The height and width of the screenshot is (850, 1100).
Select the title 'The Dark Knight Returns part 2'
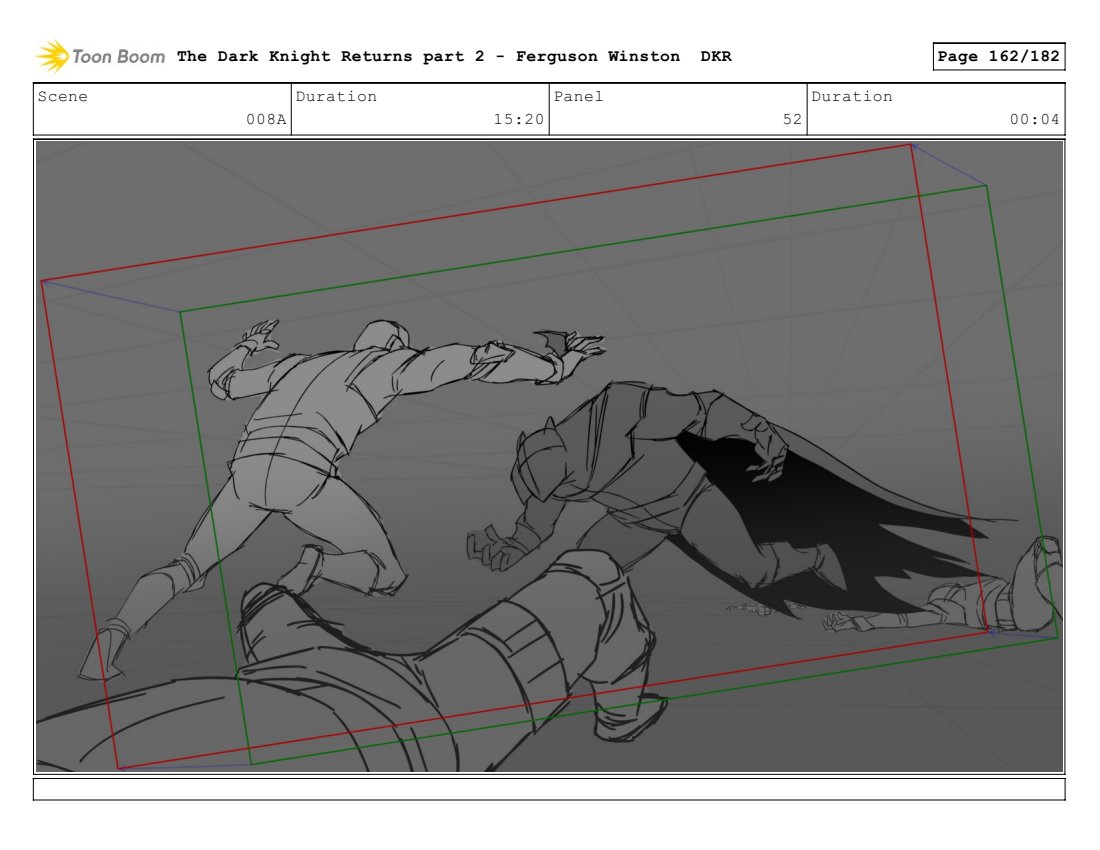point(330,57)
